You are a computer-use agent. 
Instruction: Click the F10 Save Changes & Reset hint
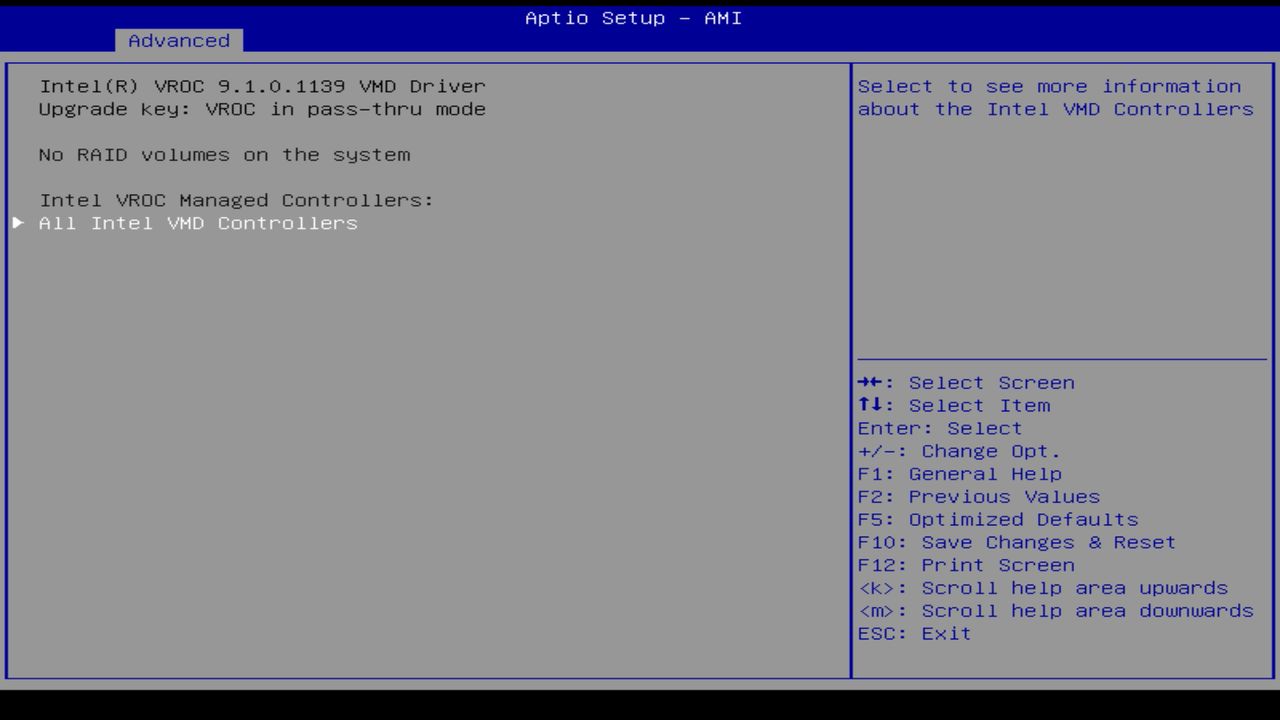[x=1016, y=542]
